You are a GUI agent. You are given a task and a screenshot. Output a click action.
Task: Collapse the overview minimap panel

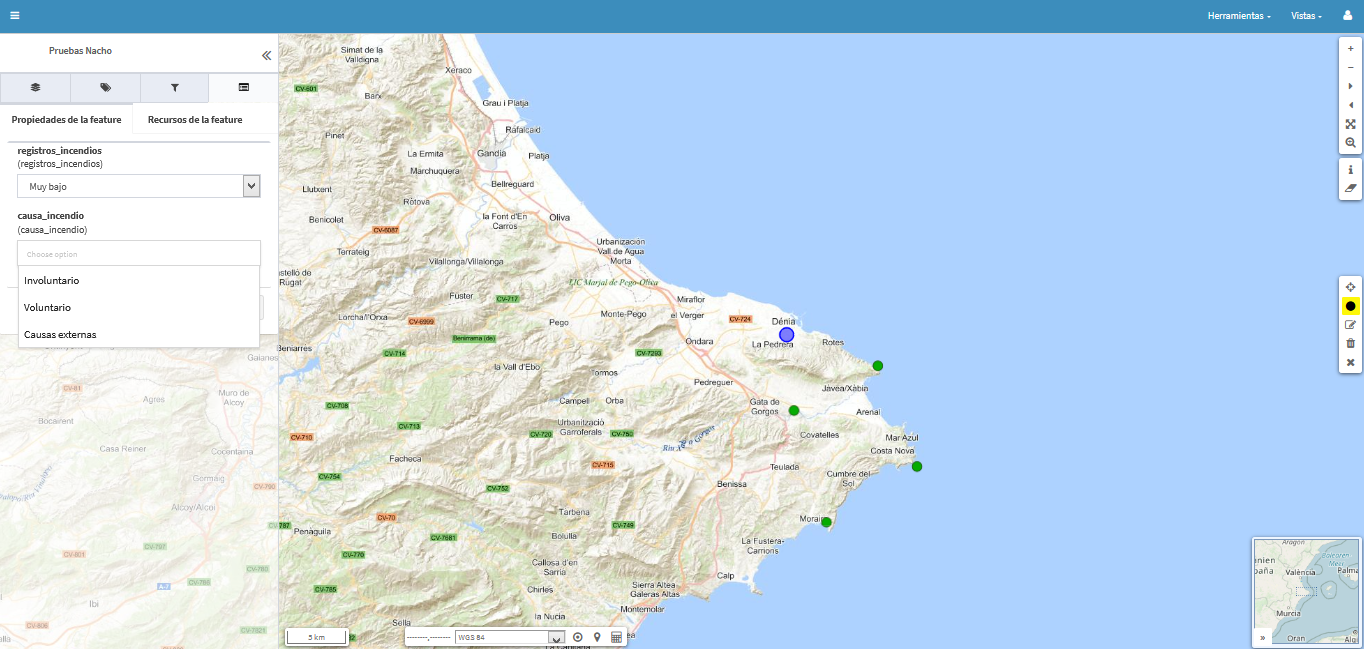point(1262,637)
